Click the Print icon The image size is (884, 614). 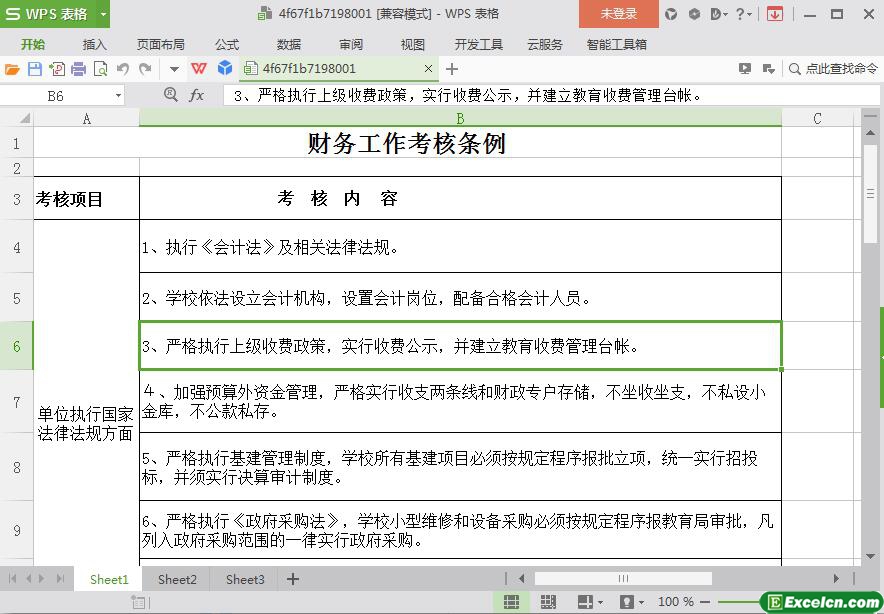(78, 69)
